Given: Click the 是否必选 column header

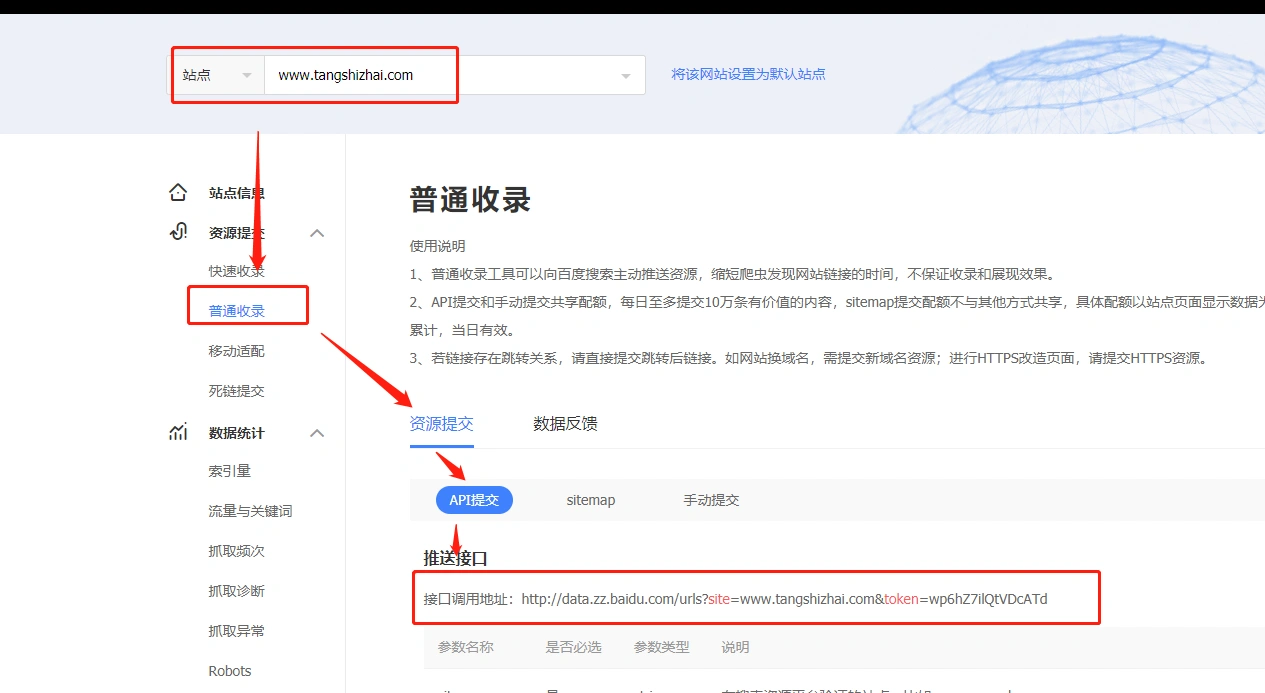Looking at the screenshot, I should (x=574, y=647).
